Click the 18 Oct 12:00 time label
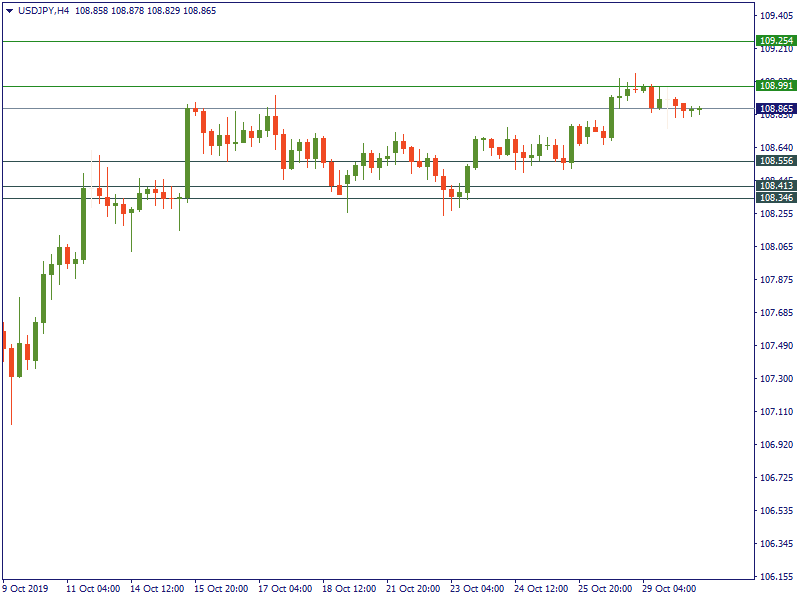800x600 pixels. point(350,589)
